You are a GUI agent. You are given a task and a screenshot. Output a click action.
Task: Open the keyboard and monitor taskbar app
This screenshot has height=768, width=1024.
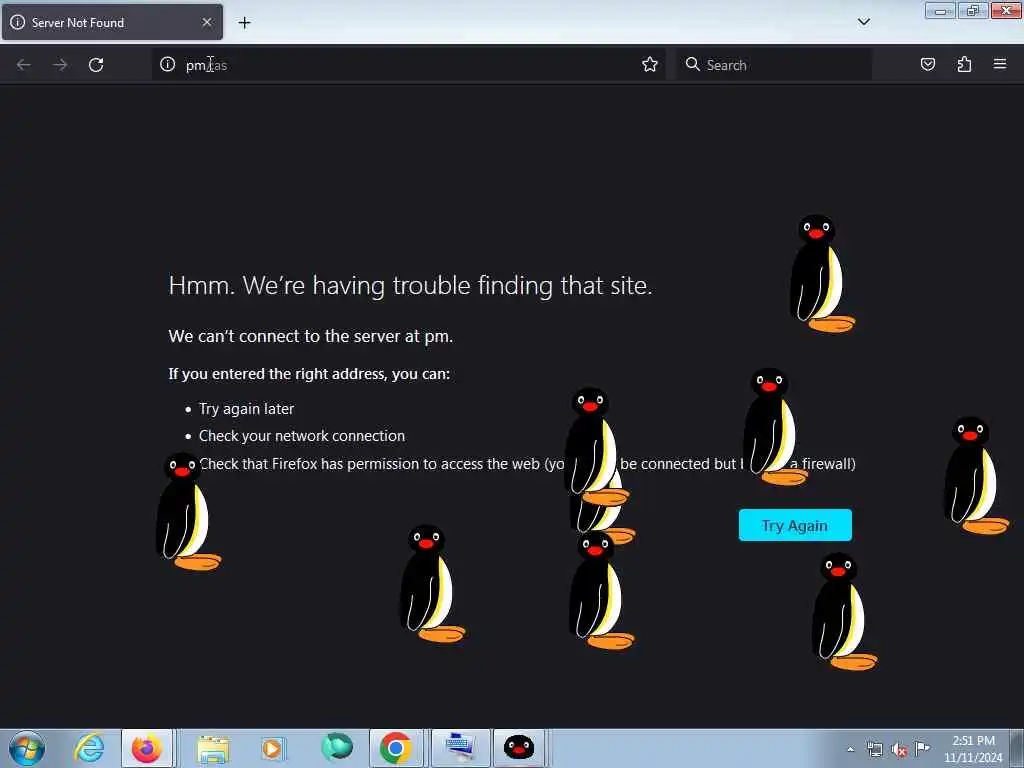coord(460,748)
